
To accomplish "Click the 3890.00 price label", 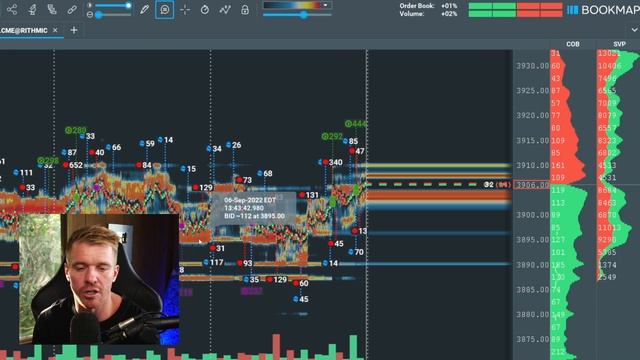I will coord(532,265).
